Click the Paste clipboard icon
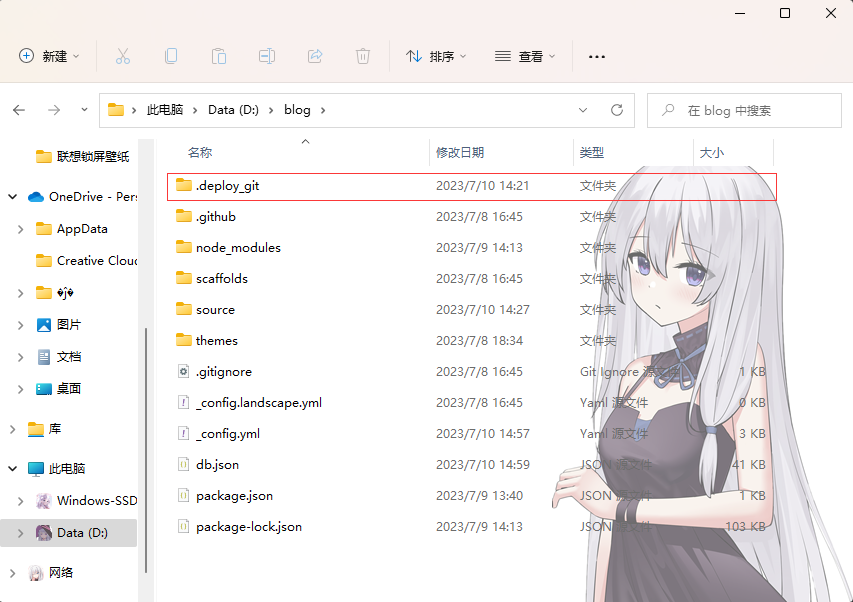The height and width of the screenshot is (602, 853). tap(219, 56)
